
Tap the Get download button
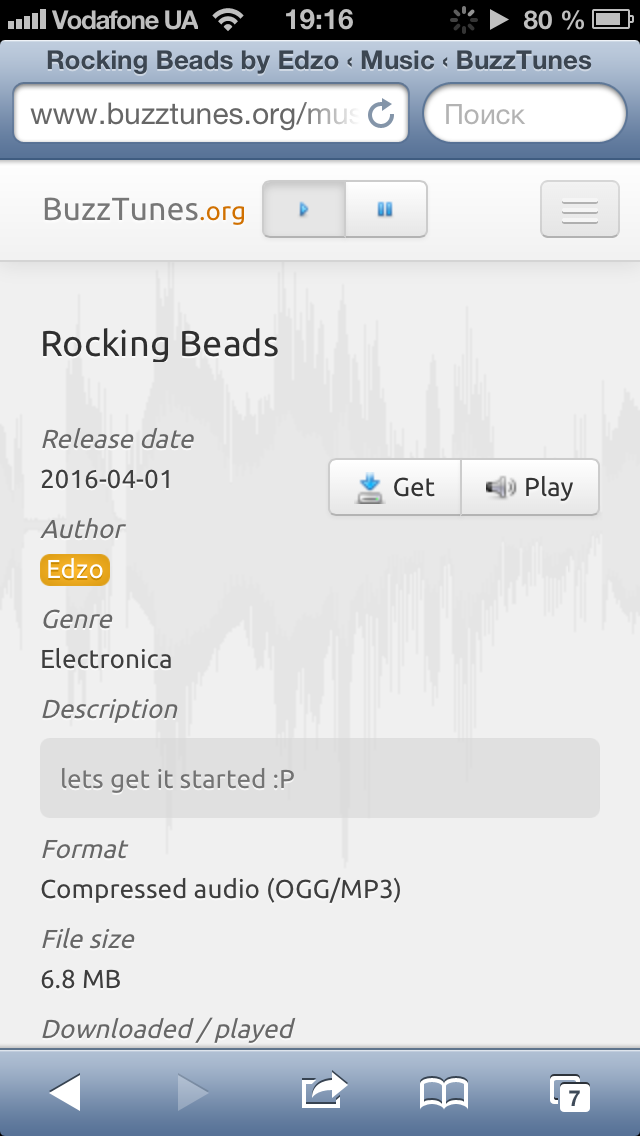[x=395, y=487]
